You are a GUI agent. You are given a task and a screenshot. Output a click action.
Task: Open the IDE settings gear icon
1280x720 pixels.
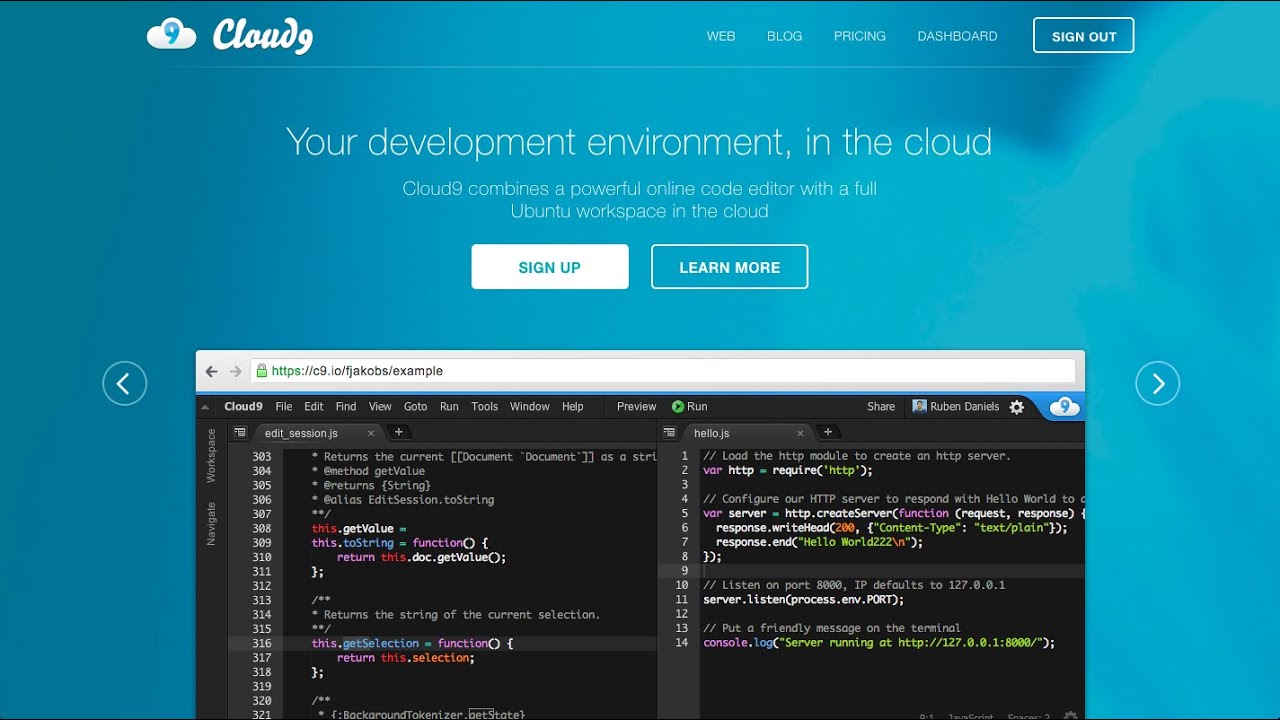[x=1017, y=407]
